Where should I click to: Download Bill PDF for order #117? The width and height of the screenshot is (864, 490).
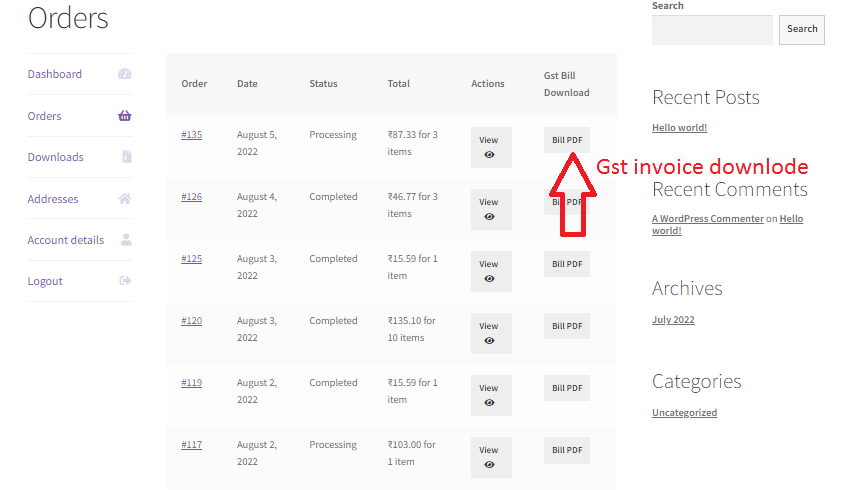pos(567,450)
